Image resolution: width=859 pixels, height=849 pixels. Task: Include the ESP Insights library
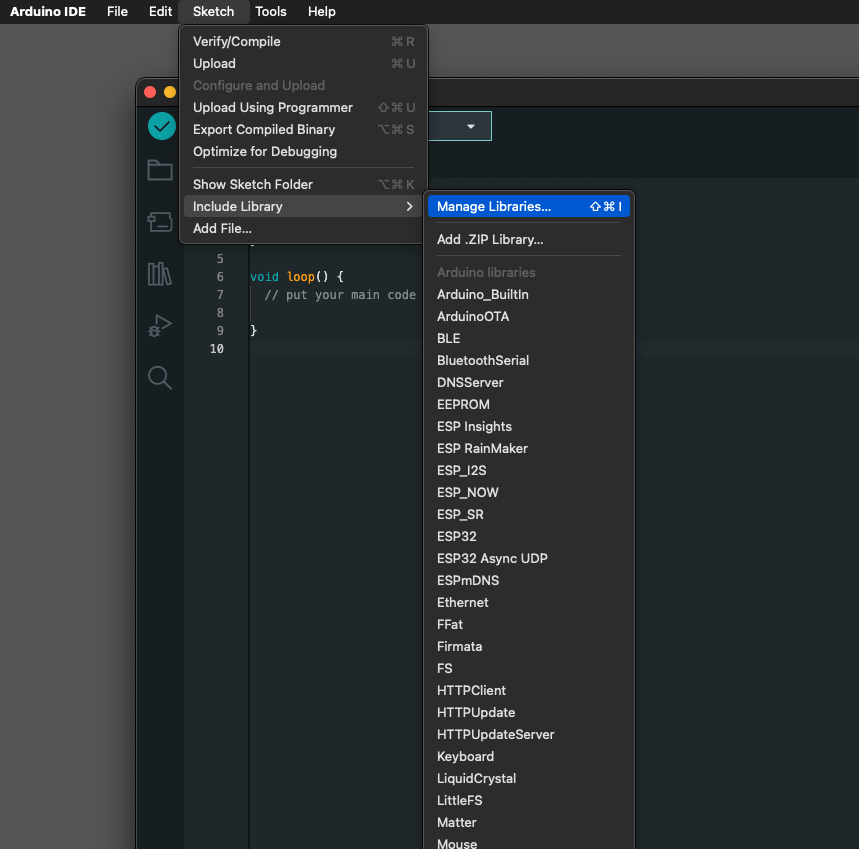529,426
